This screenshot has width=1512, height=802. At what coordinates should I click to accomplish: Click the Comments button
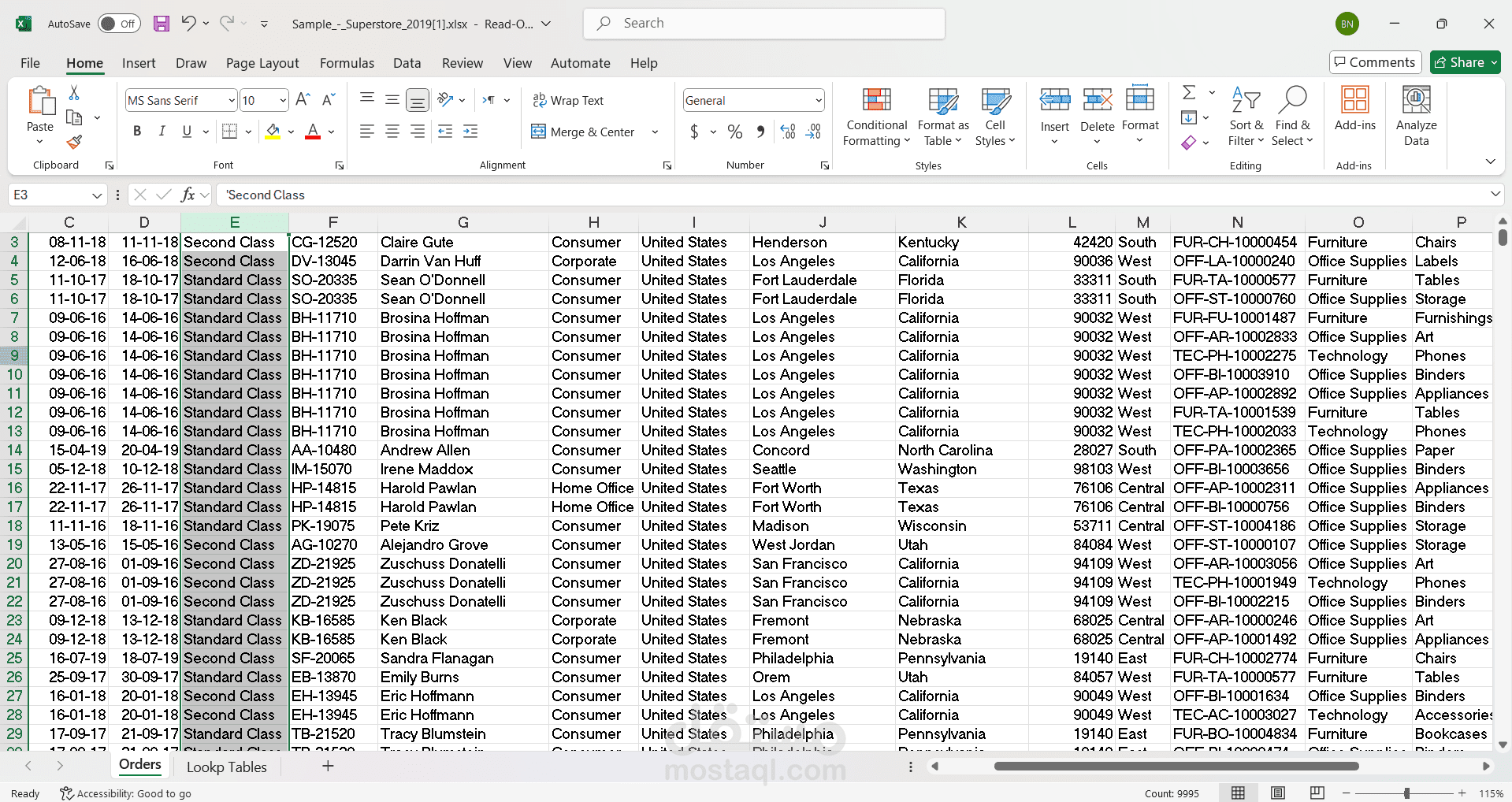[1375, 62]
